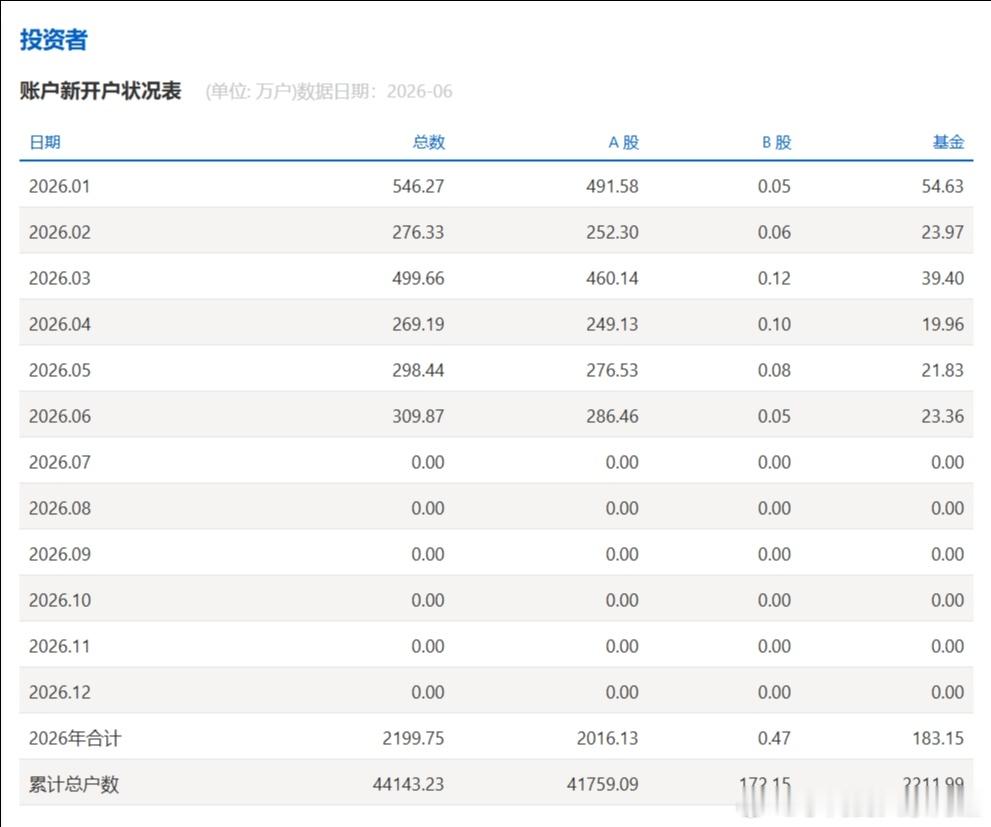
Task: Select total value 499.66
Action: (418, 279)
